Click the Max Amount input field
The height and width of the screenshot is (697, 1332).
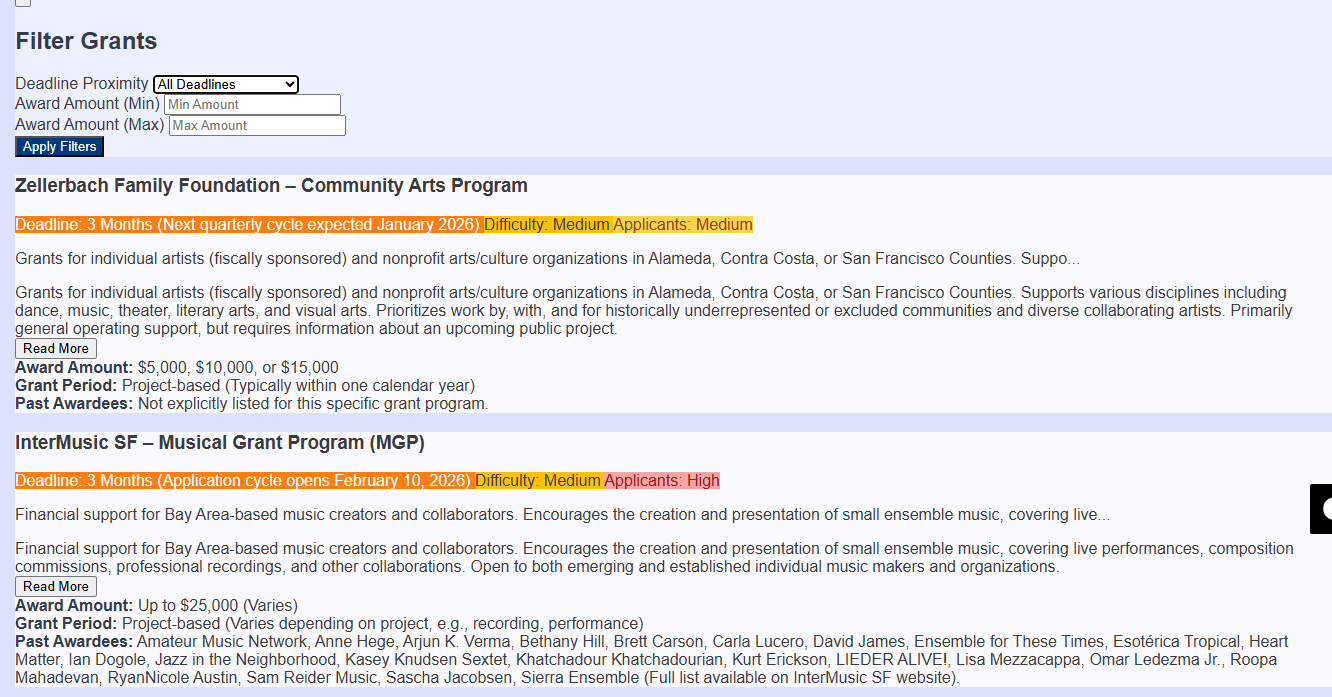click(256, 125)
